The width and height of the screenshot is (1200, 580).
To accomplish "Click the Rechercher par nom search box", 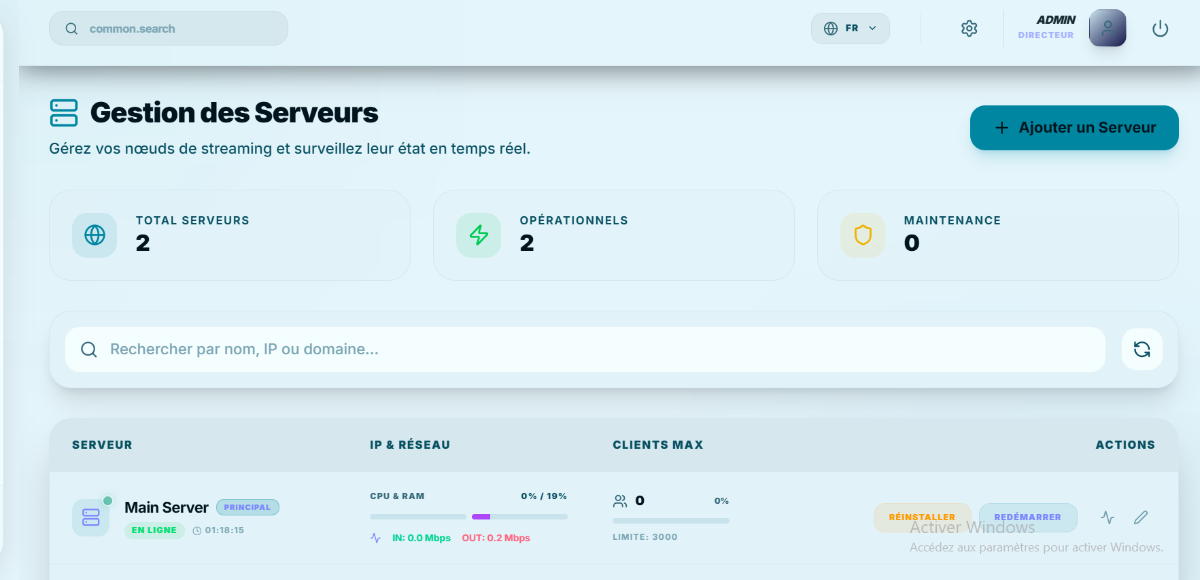I will [585, 349].
